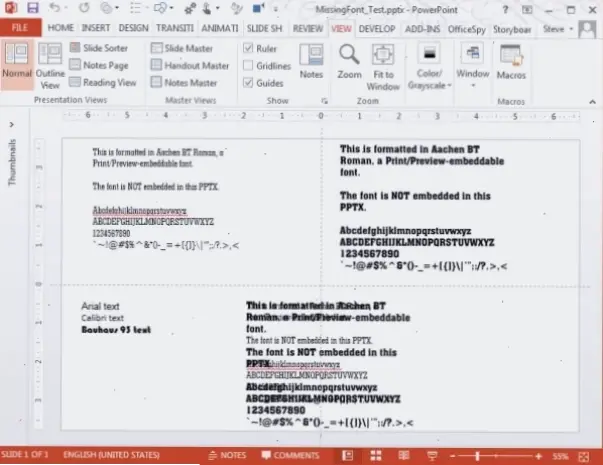
Task: Click the Bauhaus 93 text line
Action: pyautogui.click(x=116, y=330)
